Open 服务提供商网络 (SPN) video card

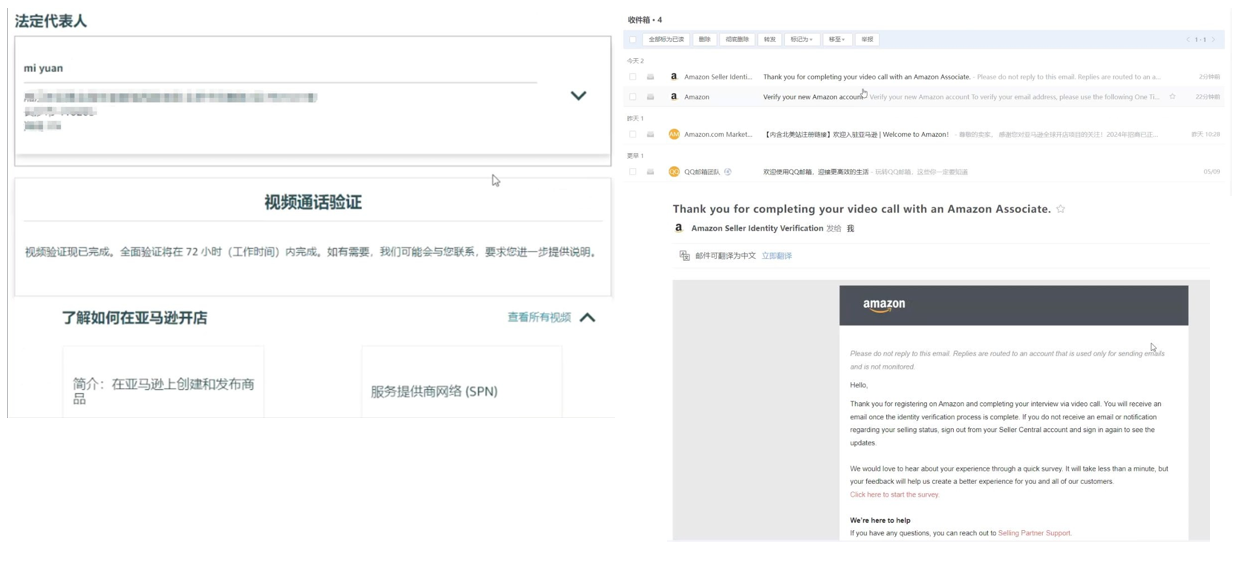point(462,382)
